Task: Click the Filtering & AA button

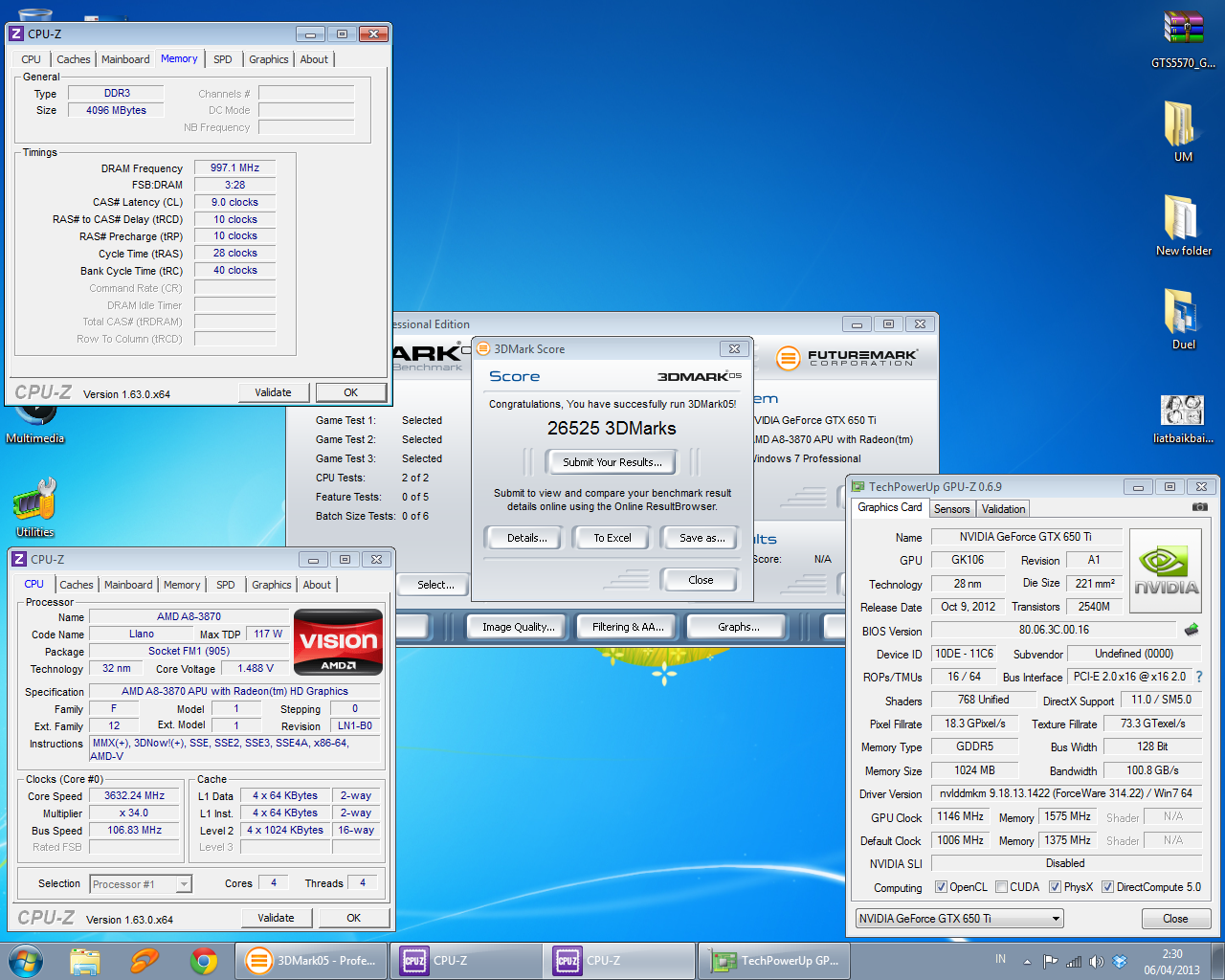Action: (x=628, y=627)
